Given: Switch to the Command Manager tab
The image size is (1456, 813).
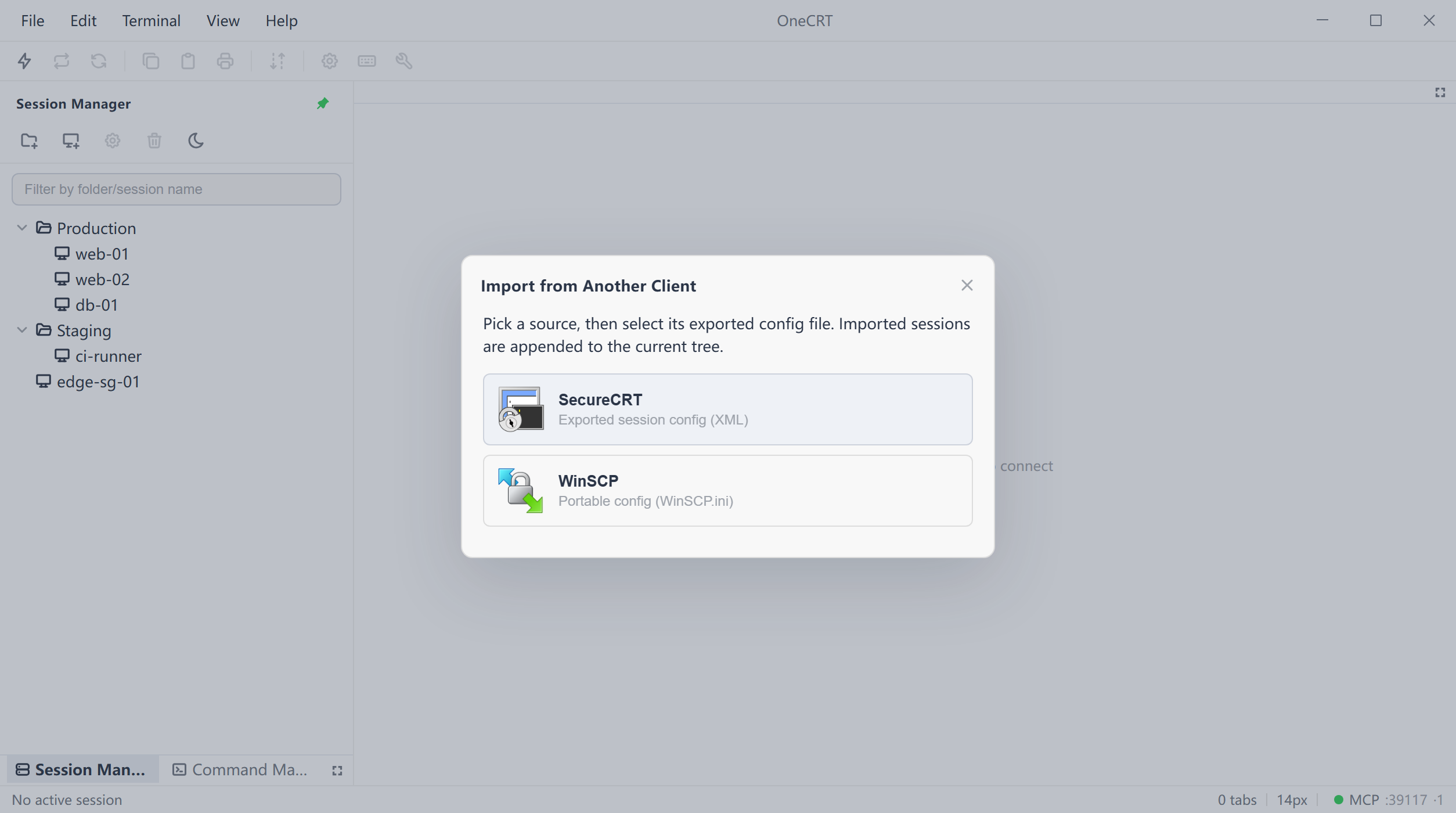Looking at the screenshot, I should click(x=240, y=770).
